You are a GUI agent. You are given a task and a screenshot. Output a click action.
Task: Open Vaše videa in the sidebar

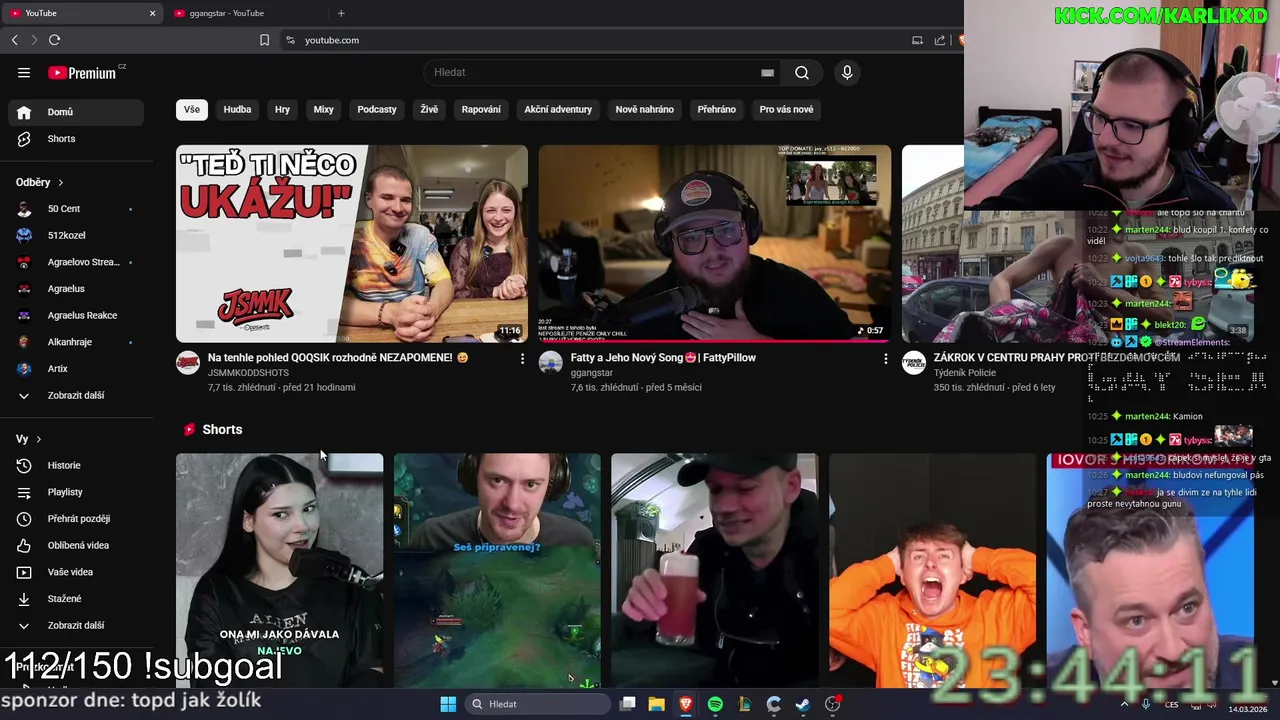[x=76, y=572]
